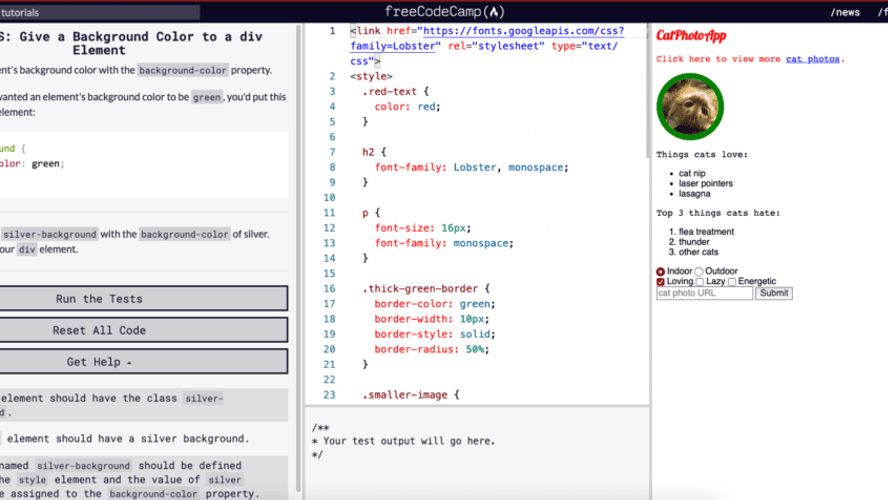The width and height of the screenshot is (888, 500).
Task: Click the '<style>' tag line
Action: click(x=371, y=76)
